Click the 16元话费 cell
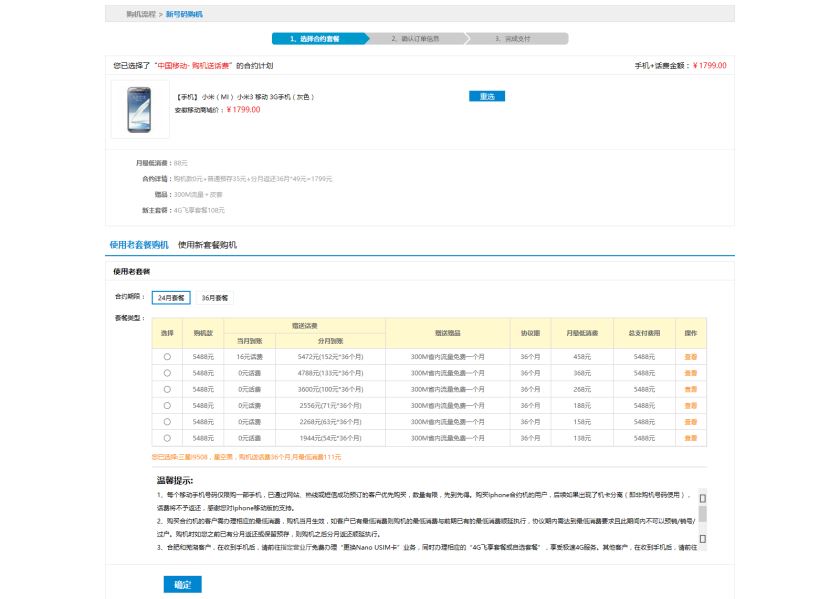Viewport: 840px width, 599px height. pyautogui.click(x=250, y=357)
